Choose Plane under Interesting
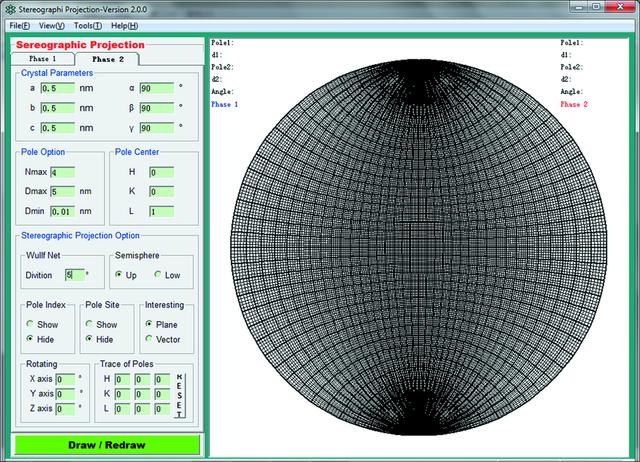This screenshot has height=462, width=640. [x=161, y=324]
